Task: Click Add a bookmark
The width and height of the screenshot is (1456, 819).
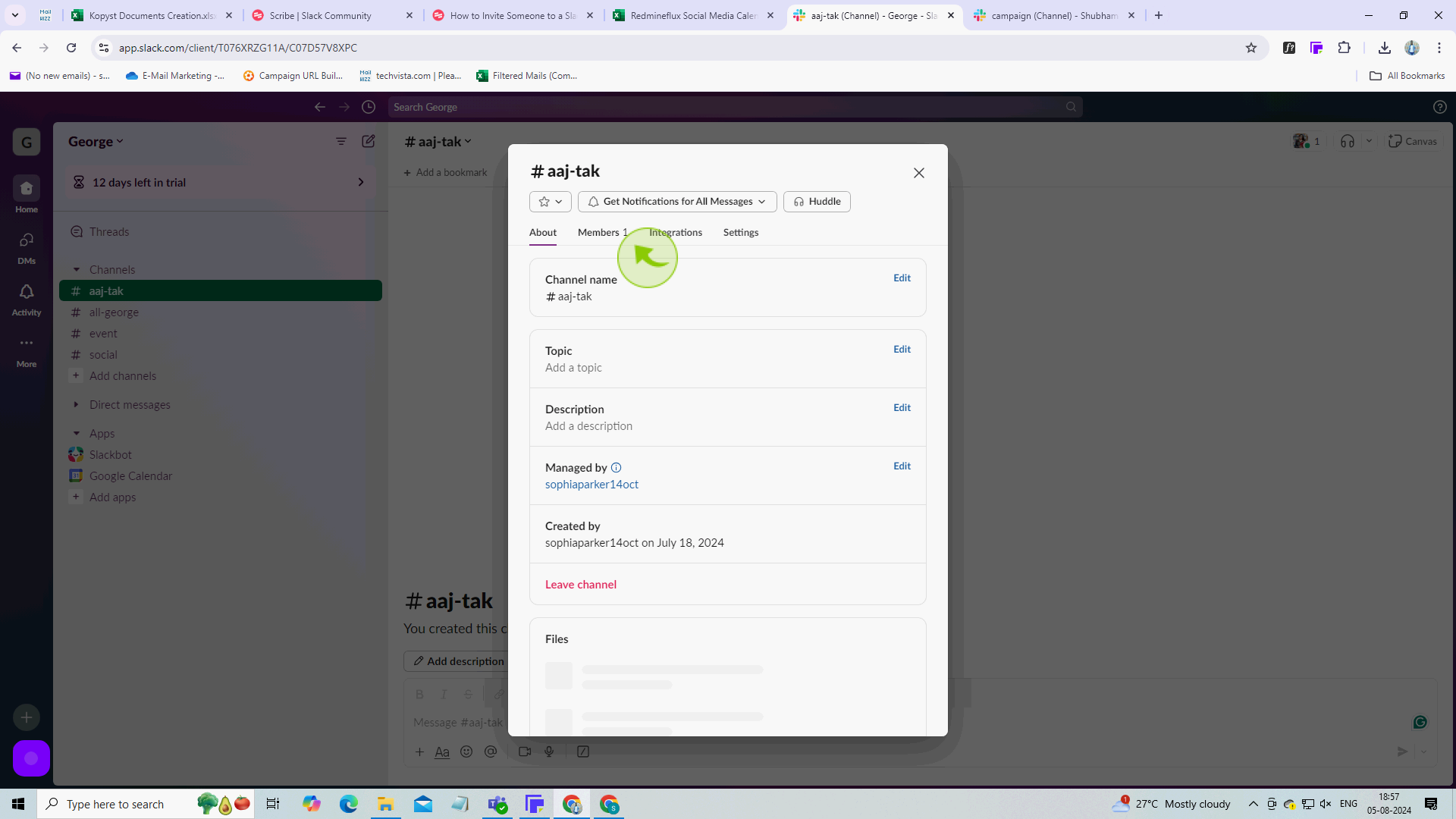Action: (x=446, y=173)
